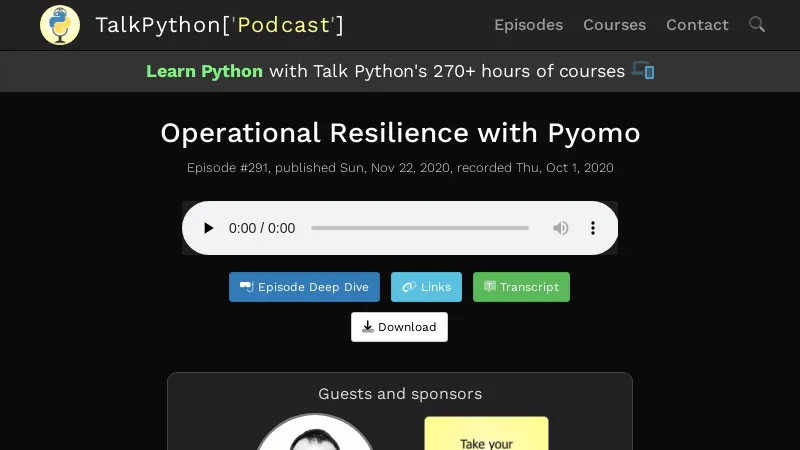Select Contact in the top navigation
Image resolution: width=800 pixels, height=450 pixels.
point(697,25)
